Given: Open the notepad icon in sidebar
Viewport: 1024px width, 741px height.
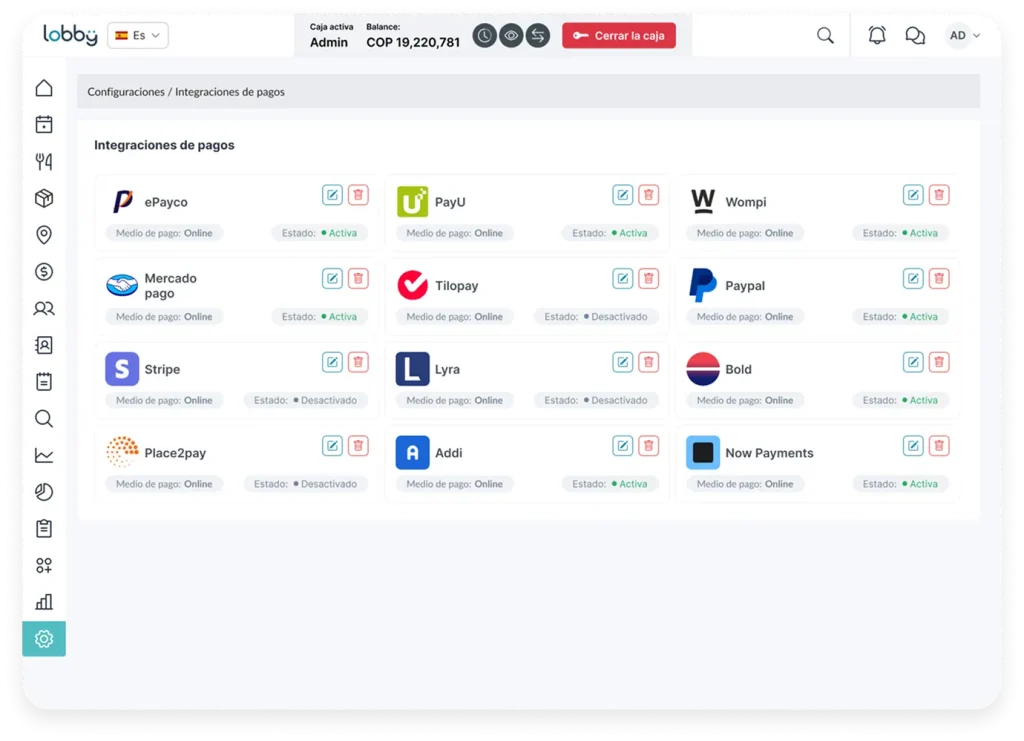Looking at the screenshot, I should pyautogui.click(x=44, y=381).
